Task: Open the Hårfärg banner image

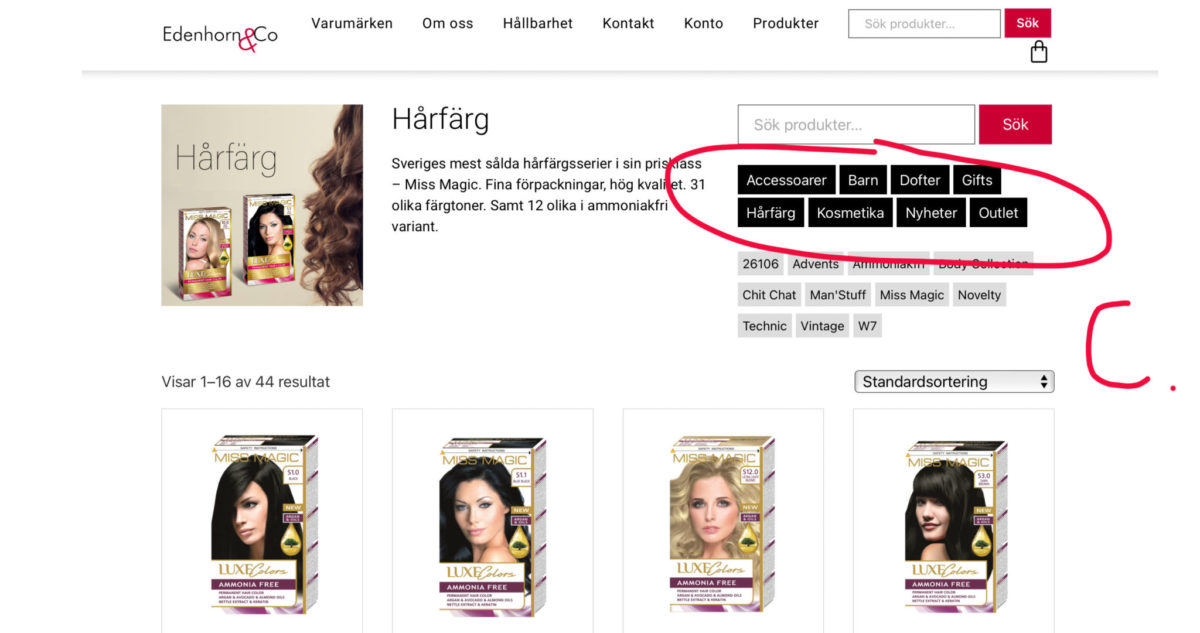Action: (x=262, y=205)
